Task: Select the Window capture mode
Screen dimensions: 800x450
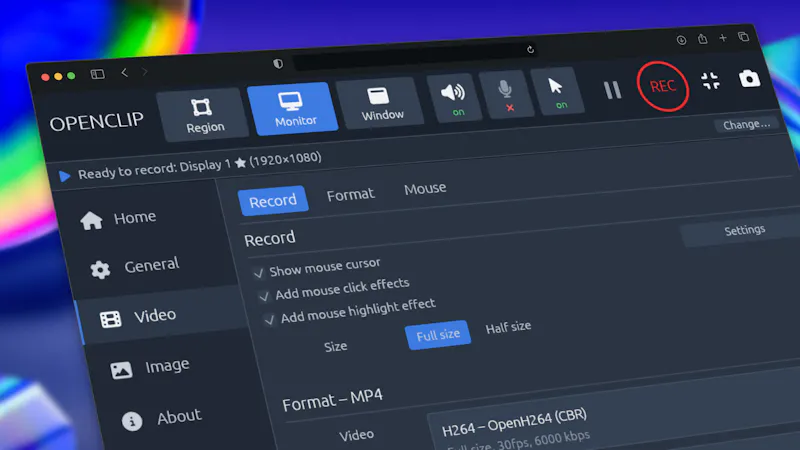Action: tap(381, 103)
